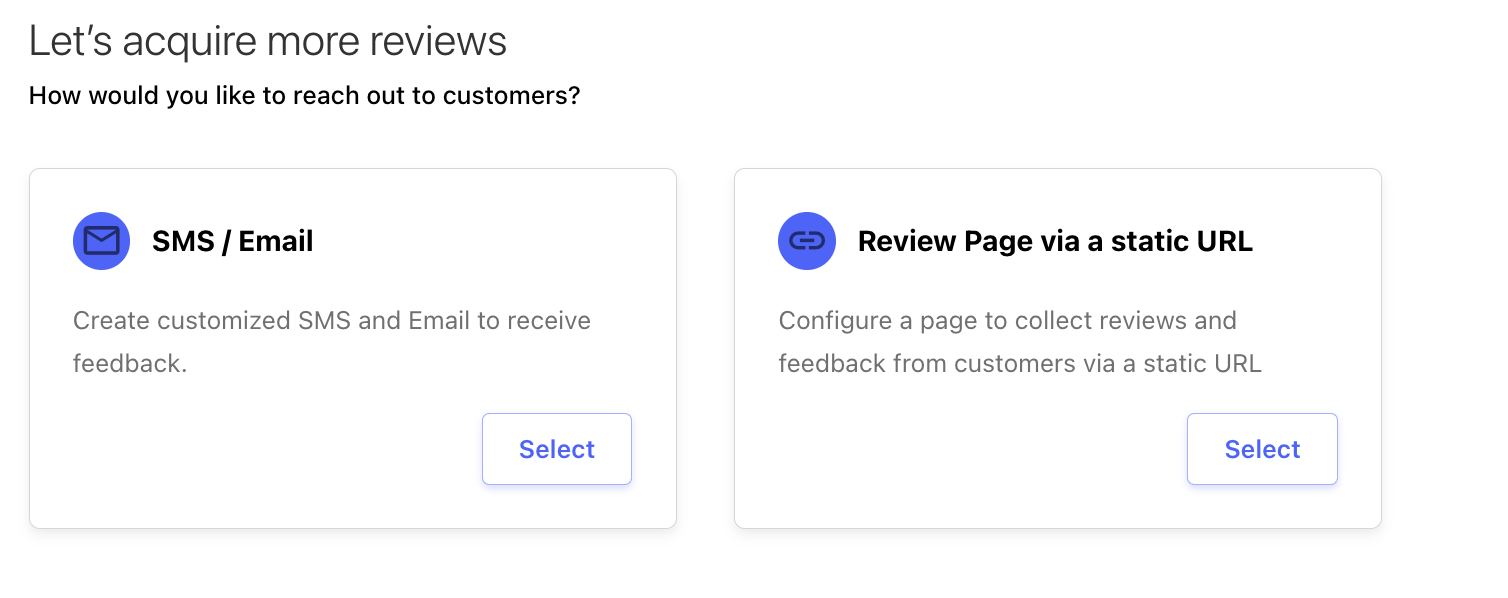Click the word "Email" in the SMS / Email title

pos(276,241)
